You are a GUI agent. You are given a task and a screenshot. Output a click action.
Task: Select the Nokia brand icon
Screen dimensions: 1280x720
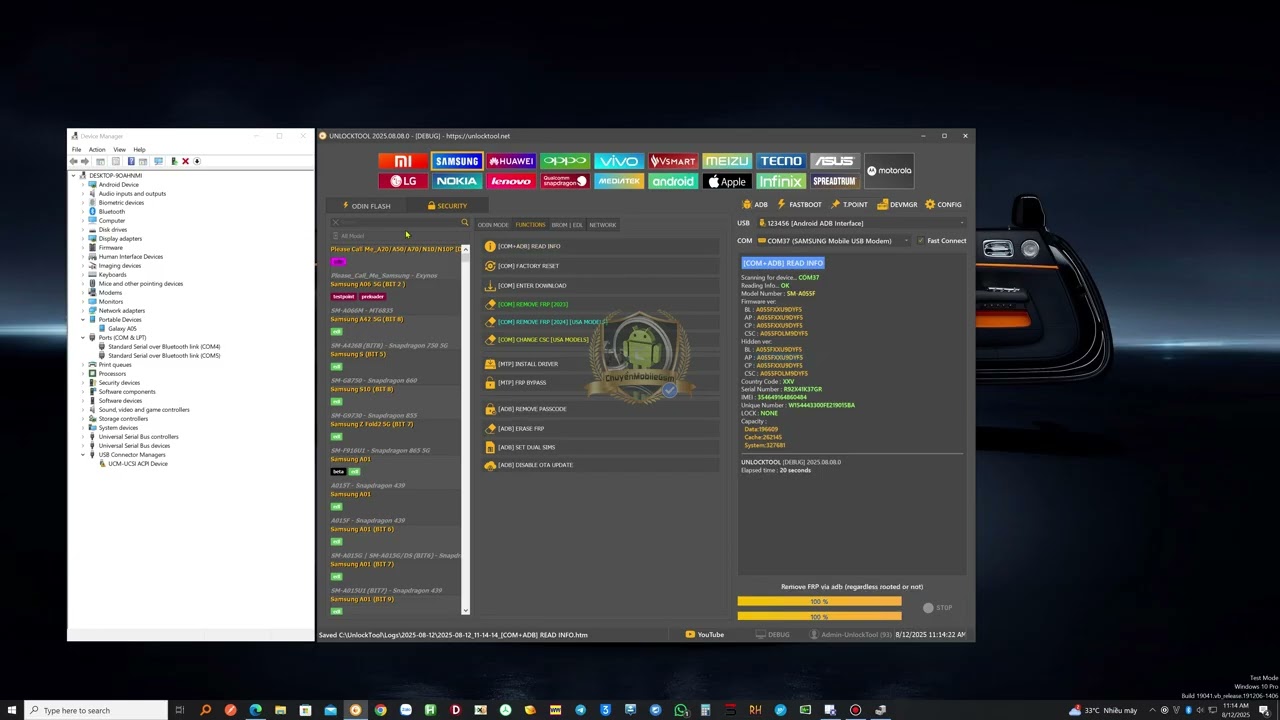pyautogui.click(x=457, y=181)
